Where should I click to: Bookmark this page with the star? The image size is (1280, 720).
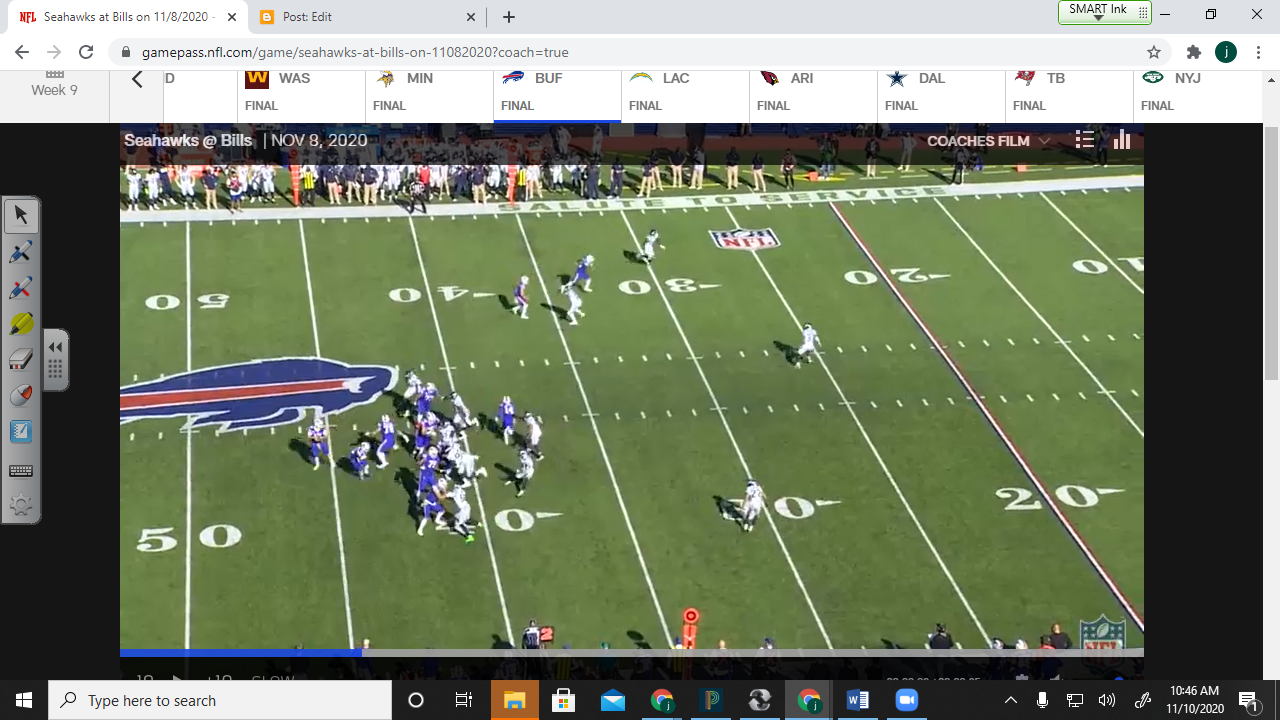pos(1154,52)
